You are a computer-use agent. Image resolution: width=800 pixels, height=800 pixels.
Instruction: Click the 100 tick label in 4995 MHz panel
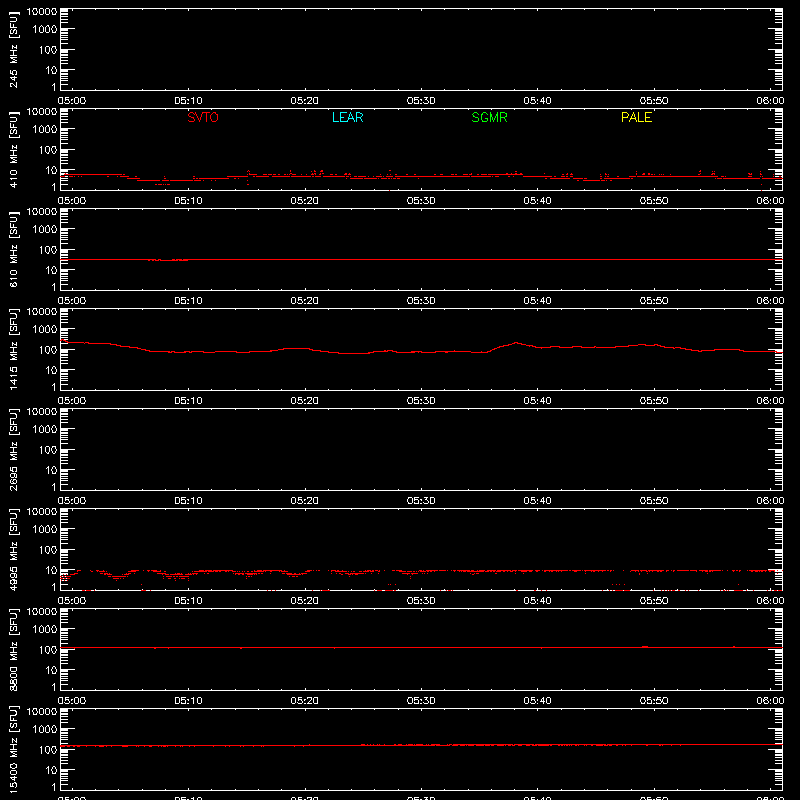[48, 549]
